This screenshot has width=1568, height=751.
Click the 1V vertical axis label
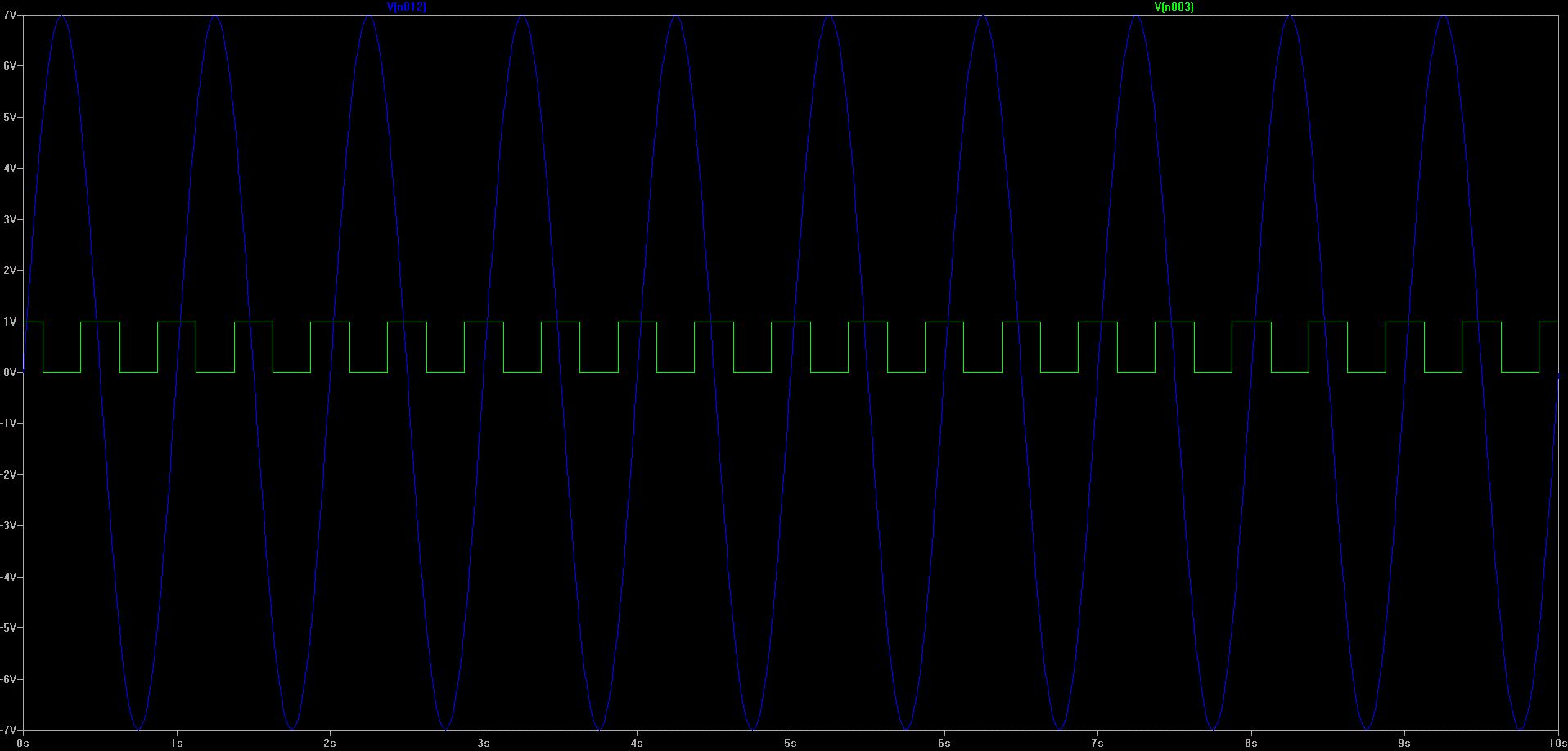point(10,322)
